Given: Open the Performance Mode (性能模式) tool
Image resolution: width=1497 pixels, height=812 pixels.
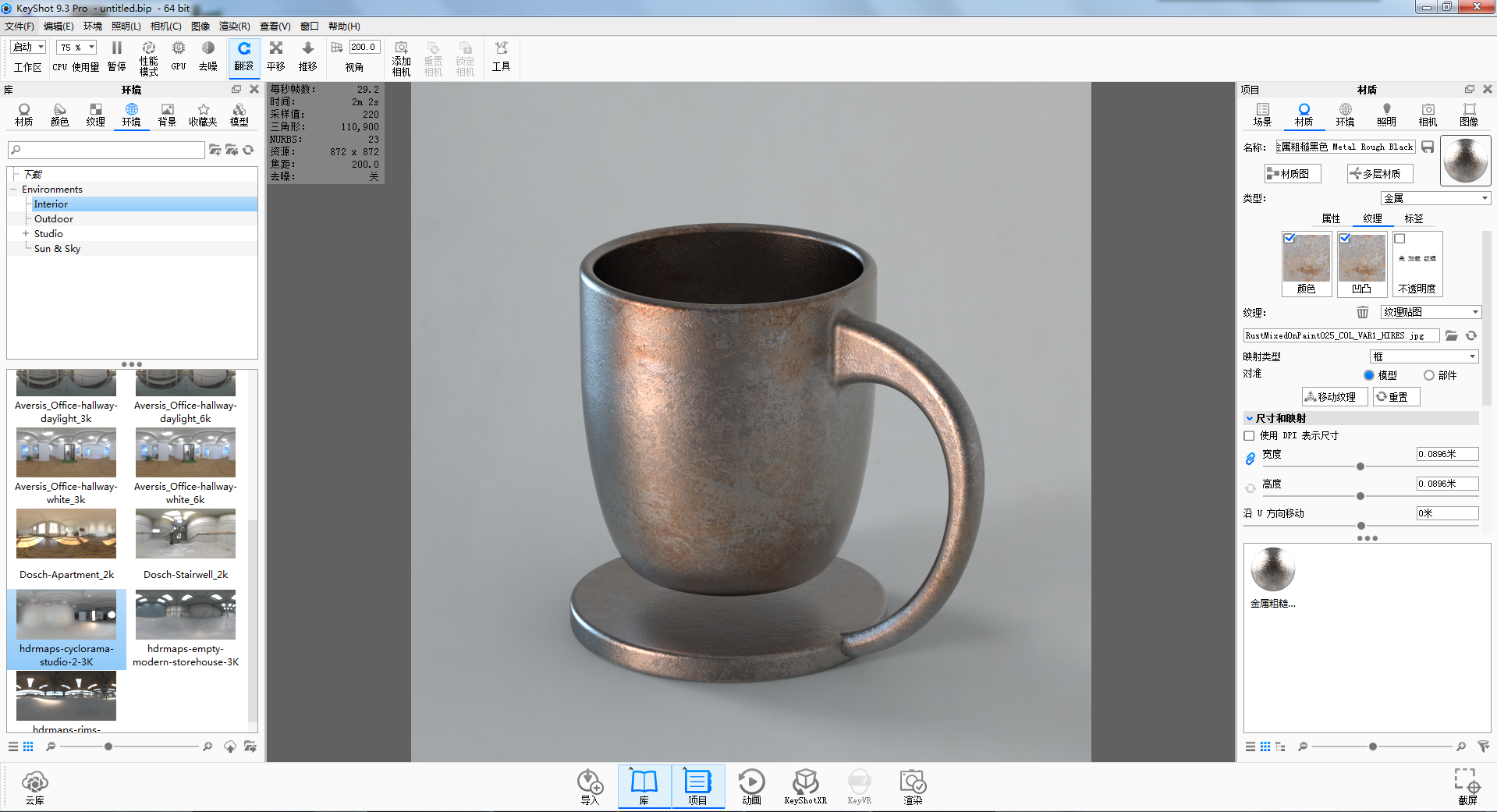Looking at the screenshot, I should pos(148,59).
